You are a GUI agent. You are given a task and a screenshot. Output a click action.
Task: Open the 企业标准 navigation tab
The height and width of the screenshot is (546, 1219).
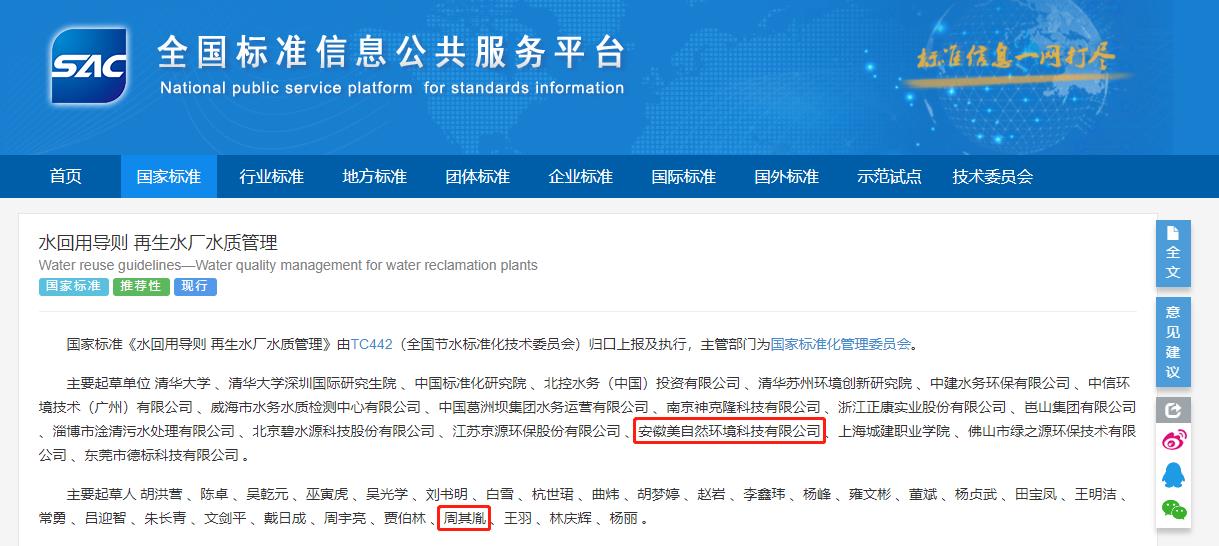point(581,177)
